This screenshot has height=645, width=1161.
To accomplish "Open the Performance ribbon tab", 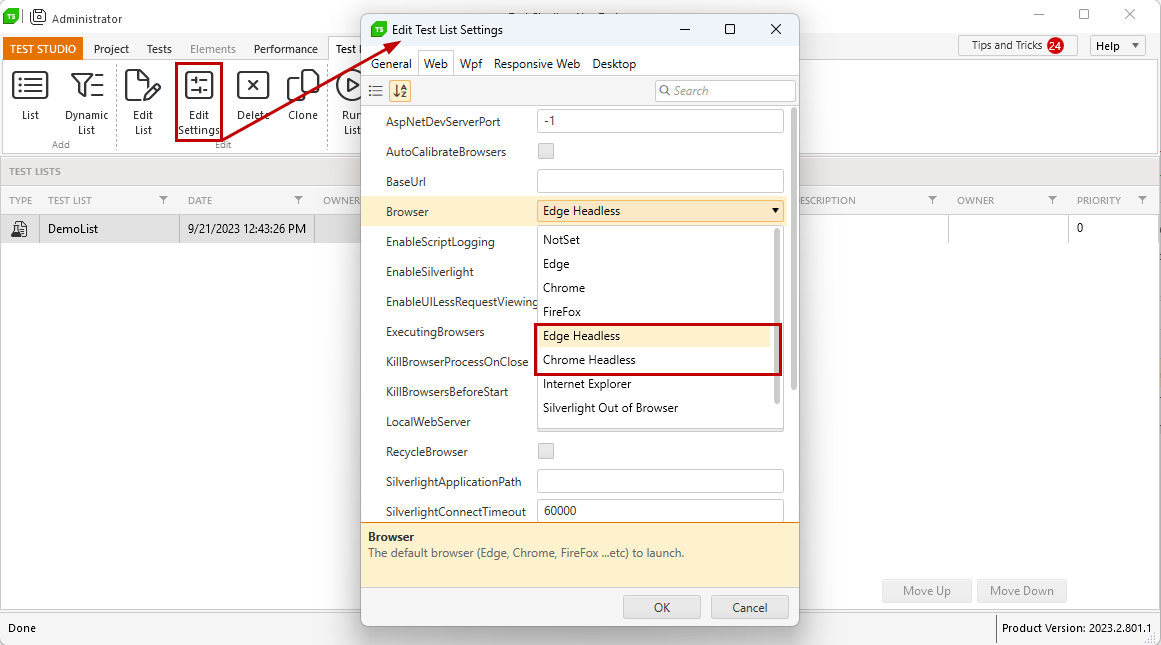I will coord(286,49).
